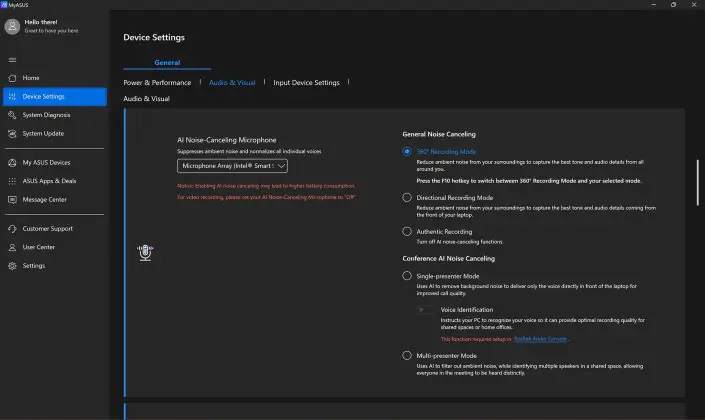Select 360° Recording Mode radio button
Viewport: 705px width, 420px height.
pos(407,152)
